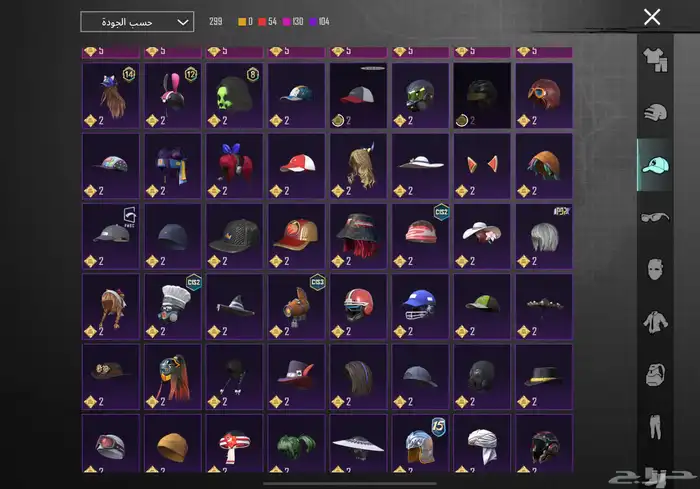
Task: Close the inventory with the X
Action: click(652, 17)
